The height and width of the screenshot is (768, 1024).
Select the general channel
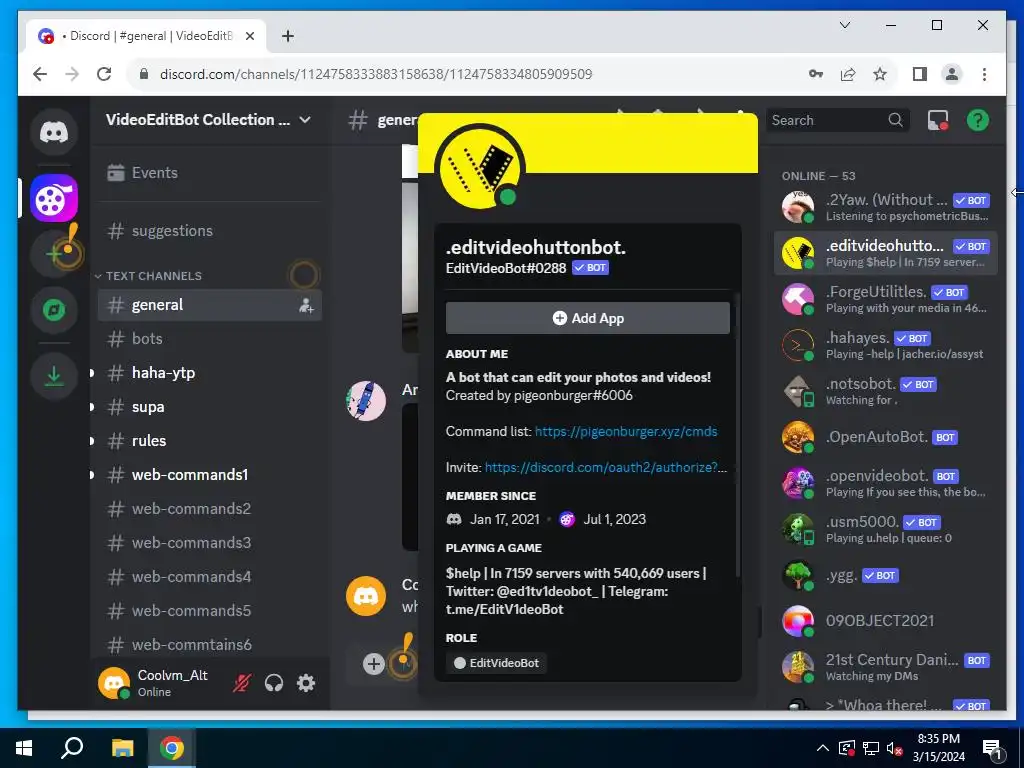[x=209, y=305]
